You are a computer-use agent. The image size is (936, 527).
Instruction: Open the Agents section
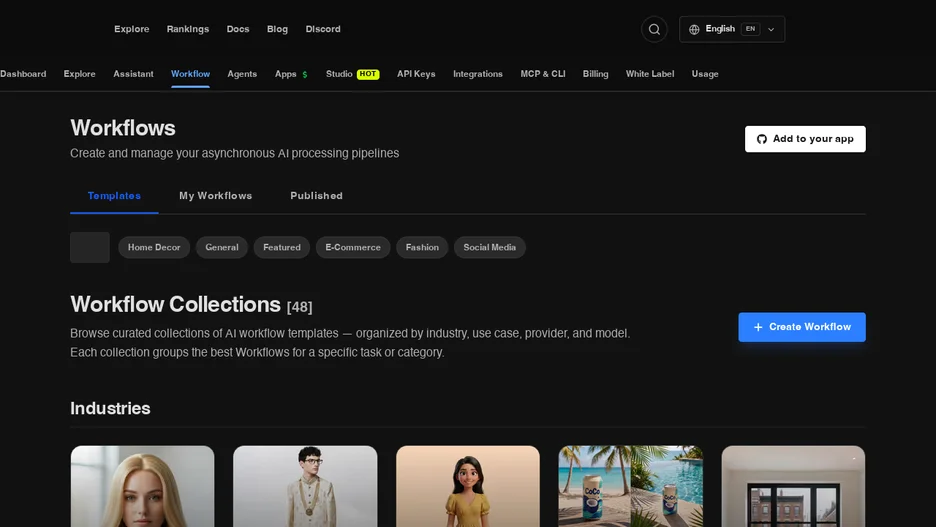(x=242, y=74)
